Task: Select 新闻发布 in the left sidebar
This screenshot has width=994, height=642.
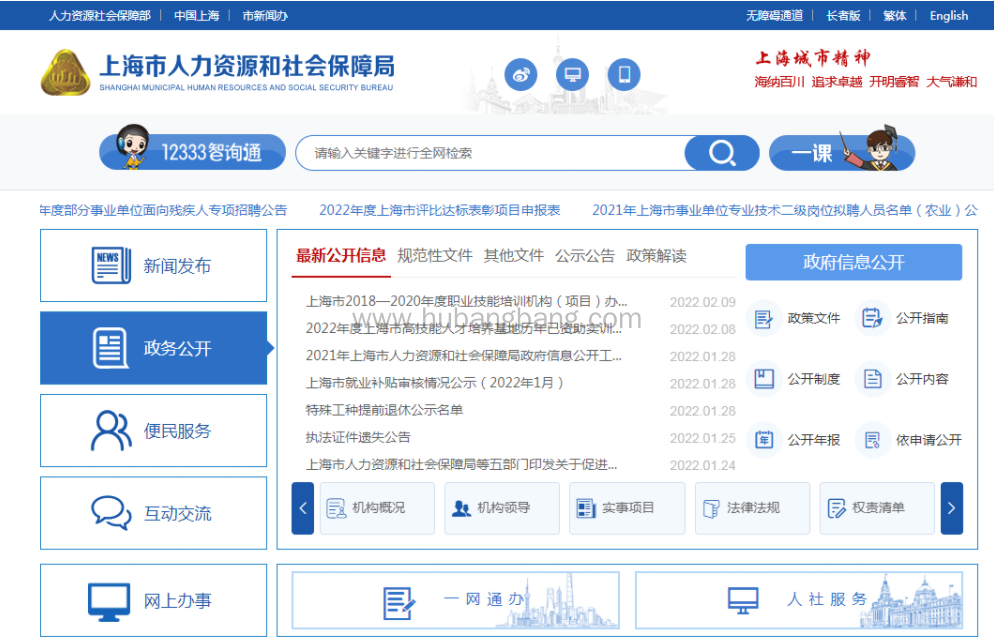Action: [154, 266]
